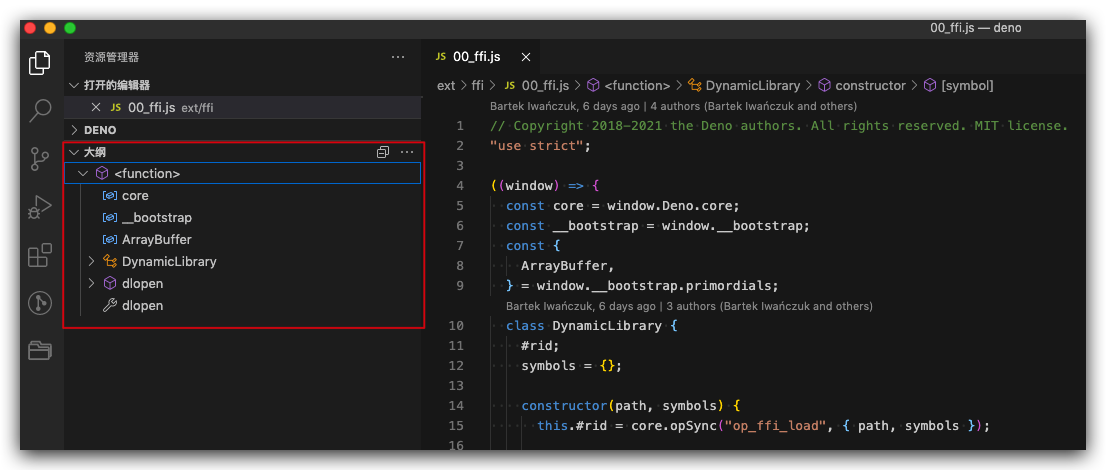Click '#rid;' on line 11
The height and width of the screenshot is (470, 1106).
[x=540, y=346]
